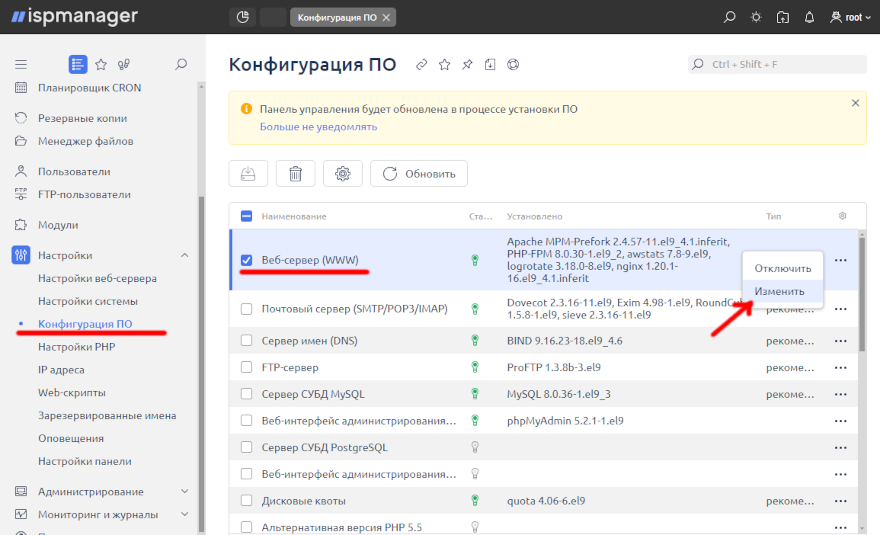Click the Больше не уведомлять link
Viewport: 880px width, 535px height.
(x=318, y=127)
